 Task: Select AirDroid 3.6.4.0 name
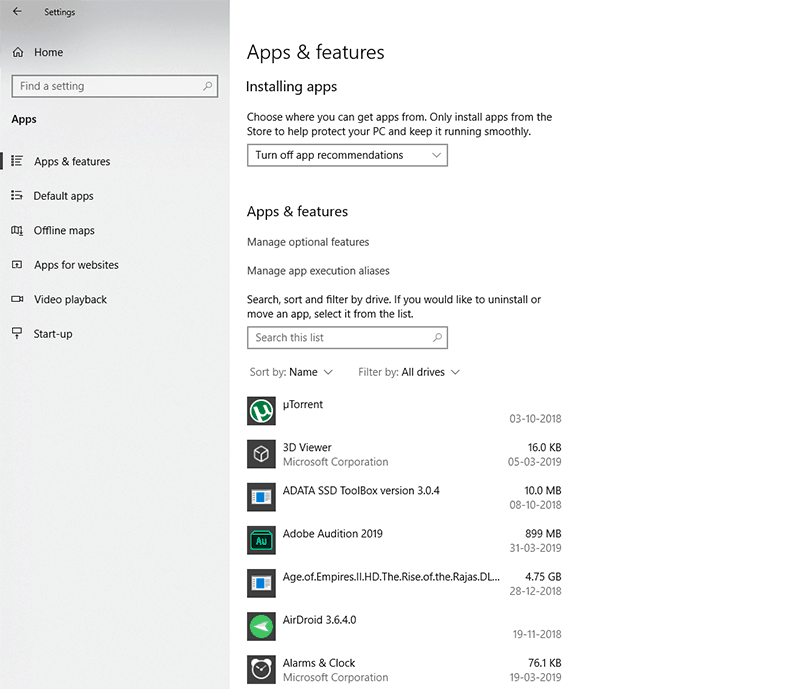tap(319, 620)
